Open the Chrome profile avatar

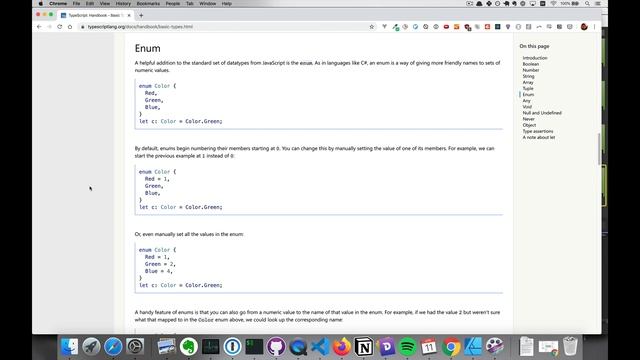point(584,27)
